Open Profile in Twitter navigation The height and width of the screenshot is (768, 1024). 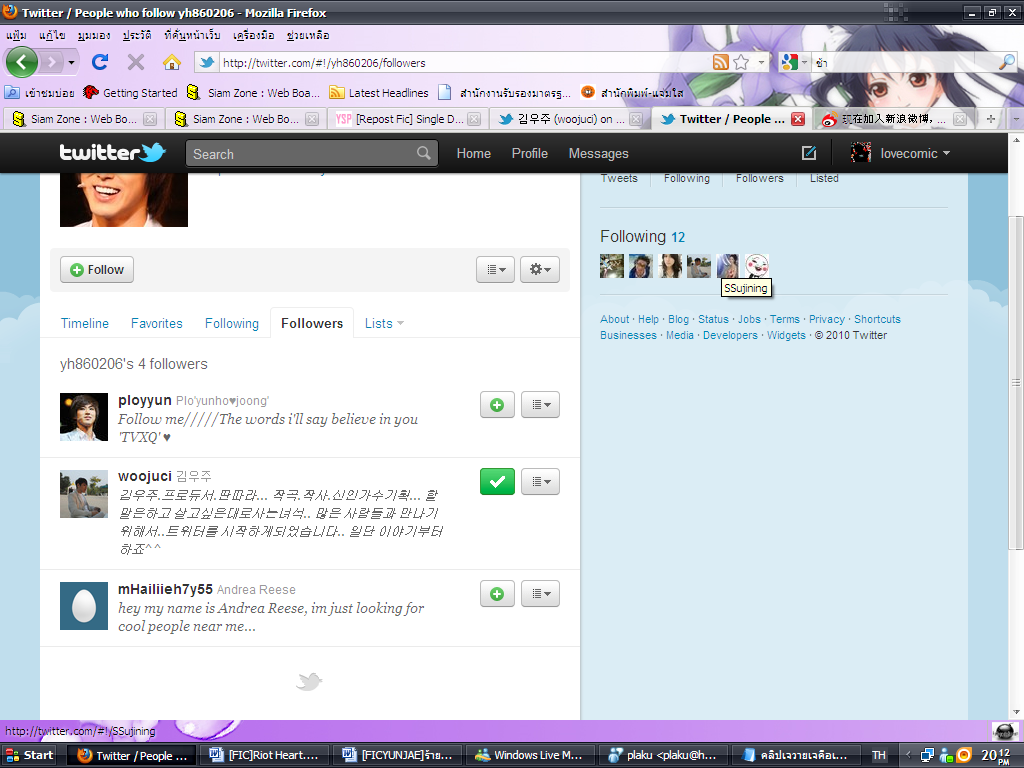530,153
